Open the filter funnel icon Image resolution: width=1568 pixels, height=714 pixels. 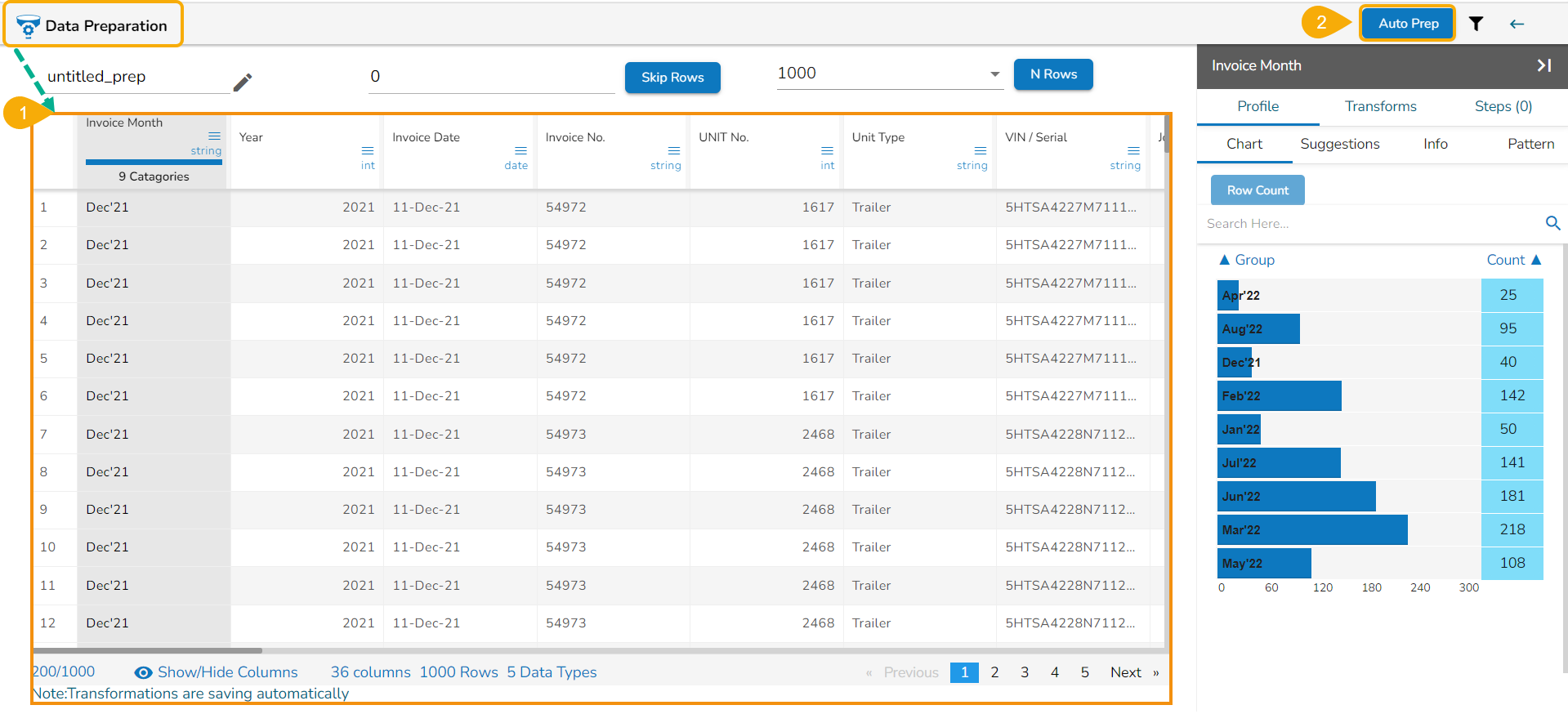[1476, 24]
